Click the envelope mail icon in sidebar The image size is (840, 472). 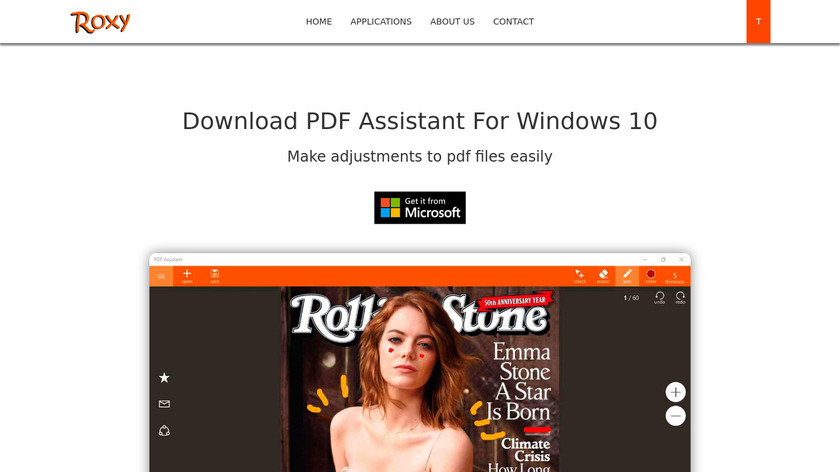tap(164, 404)
